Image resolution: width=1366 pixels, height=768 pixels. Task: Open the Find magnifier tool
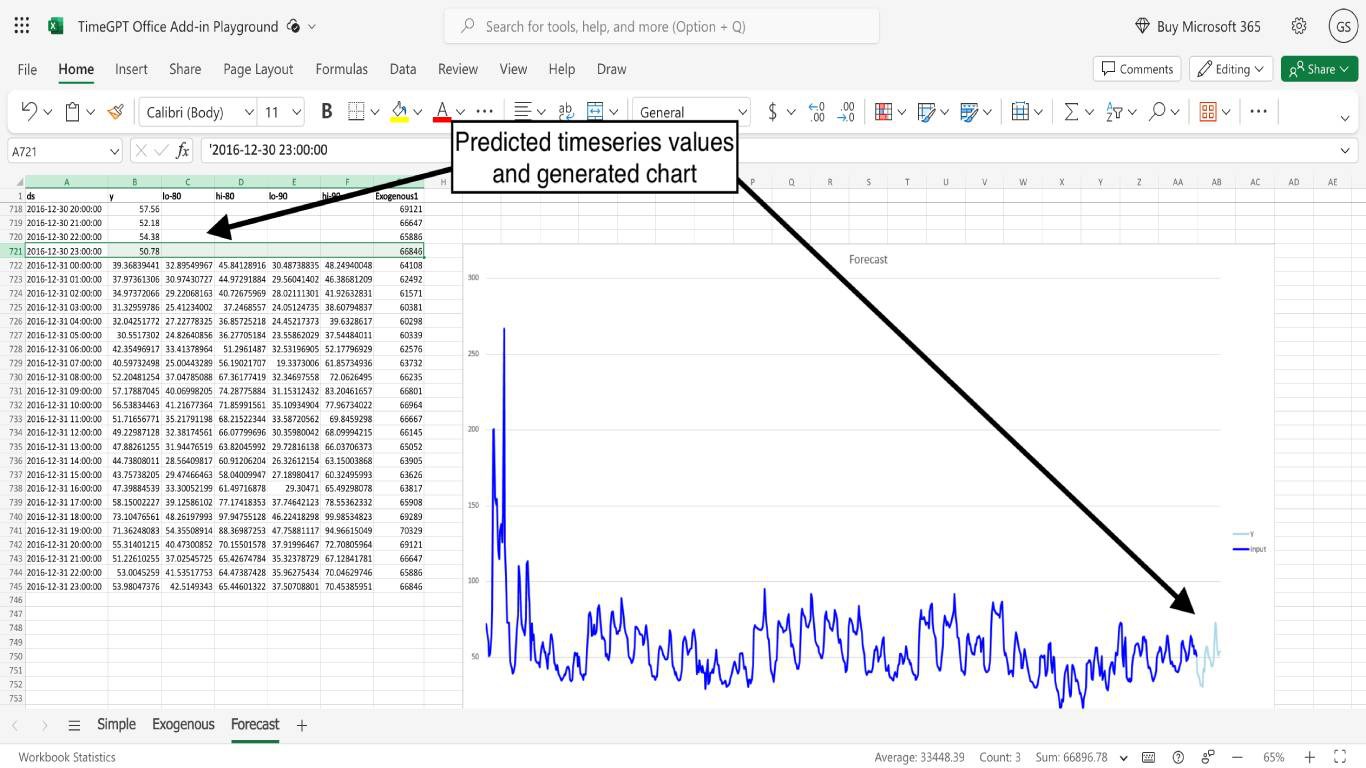pyautogui.click(x=1157, y=112)
